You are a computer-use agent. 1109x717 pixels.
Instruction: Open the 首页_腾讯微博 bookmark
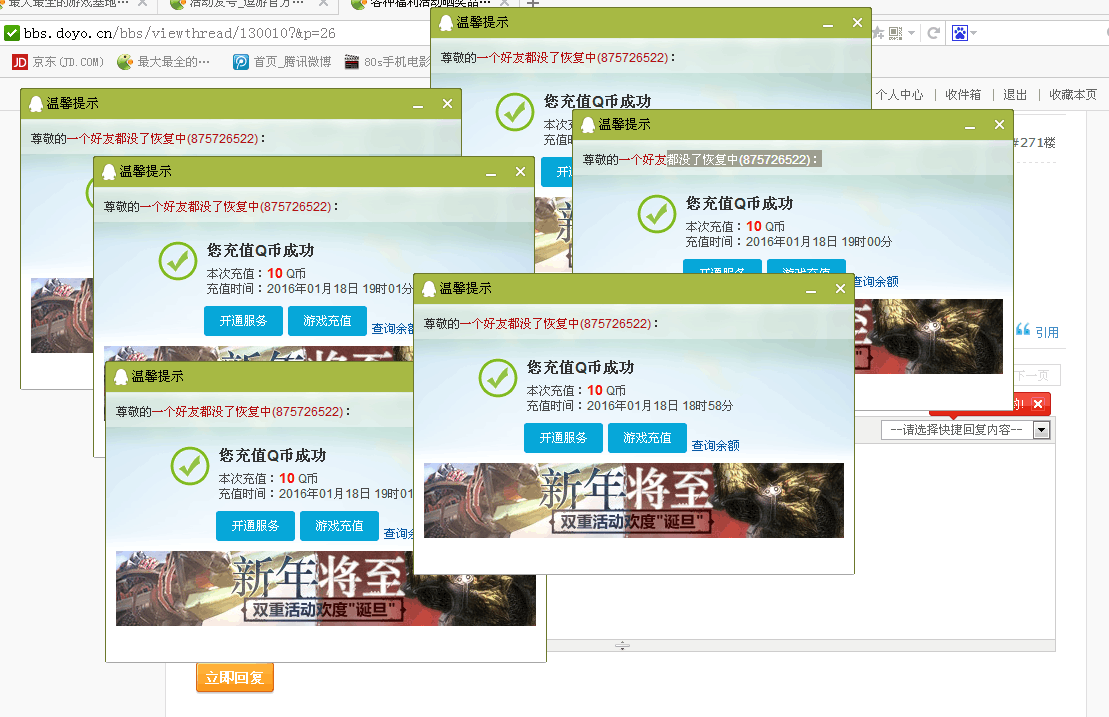tap(282, 62)
